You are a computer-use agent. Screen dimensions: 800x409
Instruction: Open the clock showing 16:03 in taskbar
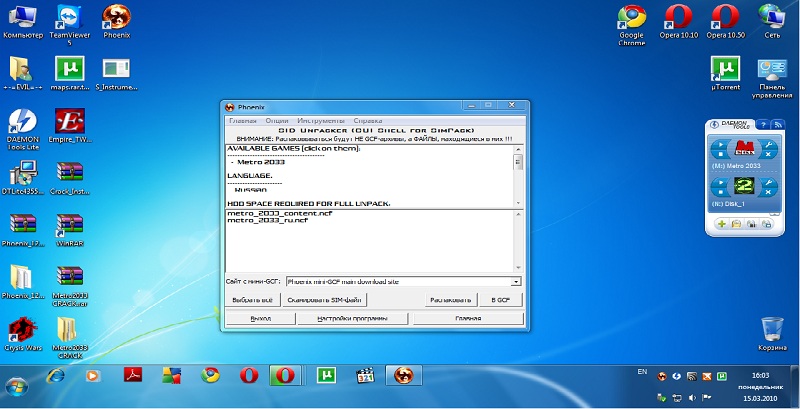click(760, 375)
